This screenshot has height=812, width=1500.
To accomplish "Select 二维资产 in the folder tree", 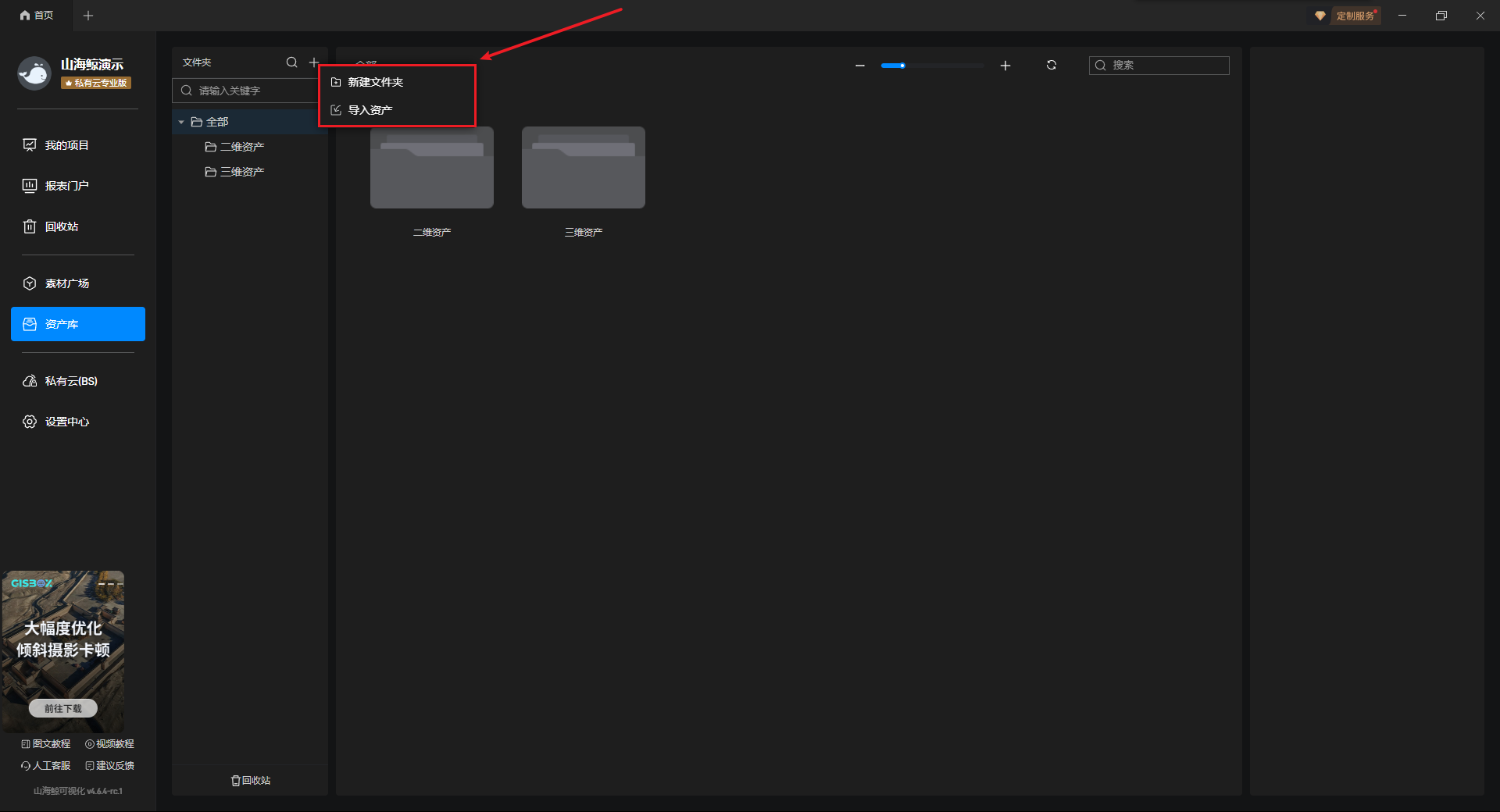I will [x=241, y=147].
